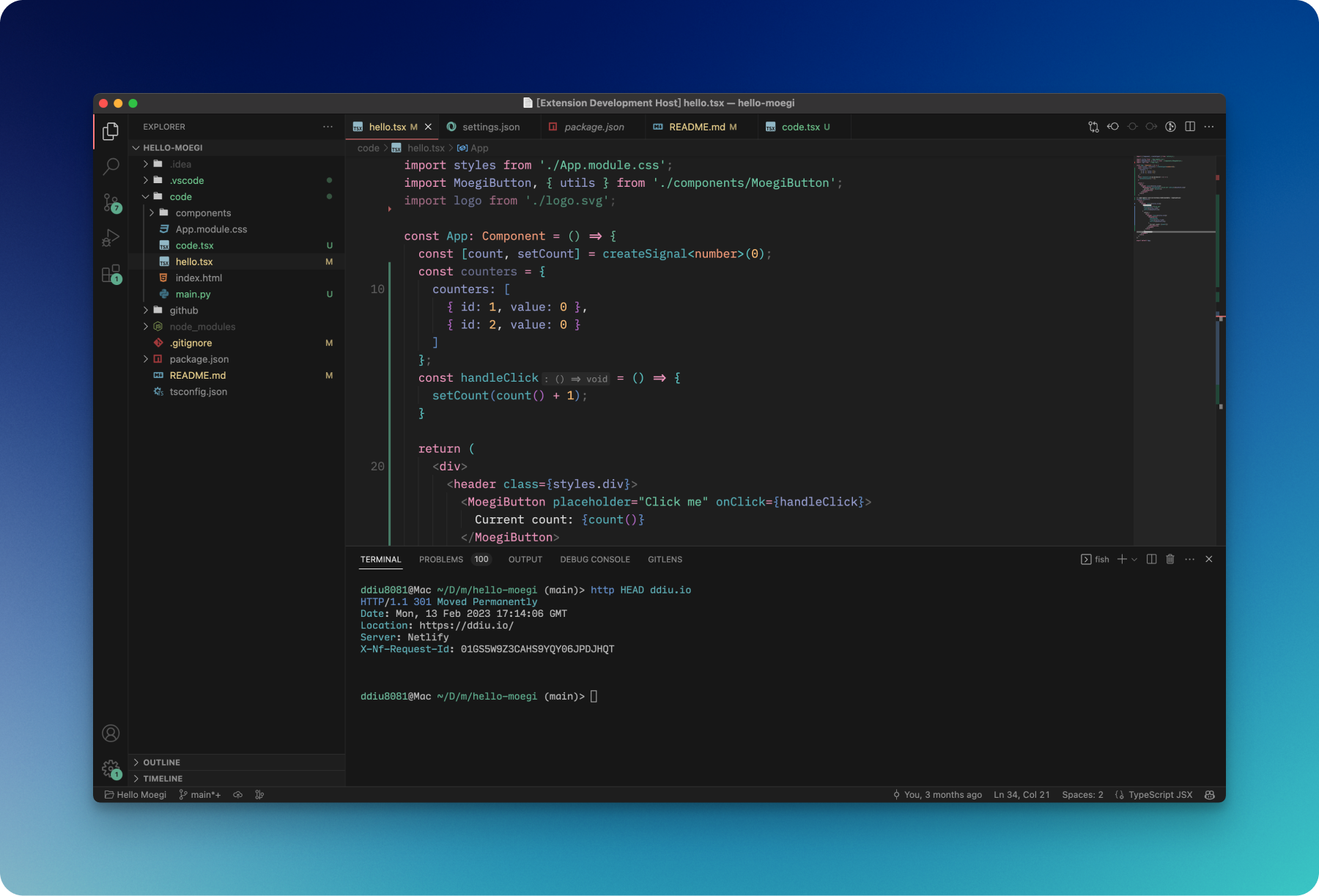Click the App symbol breadcrumb

pyautogui.click(x=473, y=148)
